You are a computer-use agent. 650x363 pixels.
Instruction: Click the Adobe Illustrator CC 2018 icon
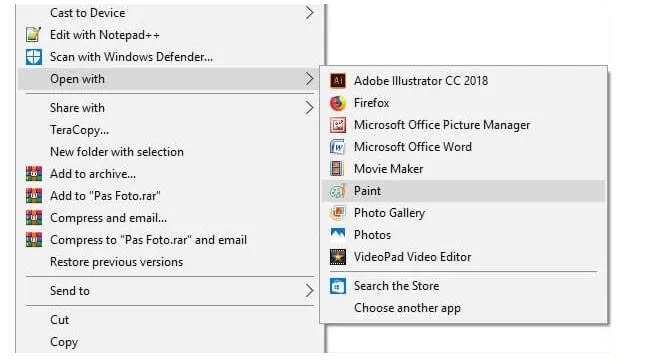(337, 80)
